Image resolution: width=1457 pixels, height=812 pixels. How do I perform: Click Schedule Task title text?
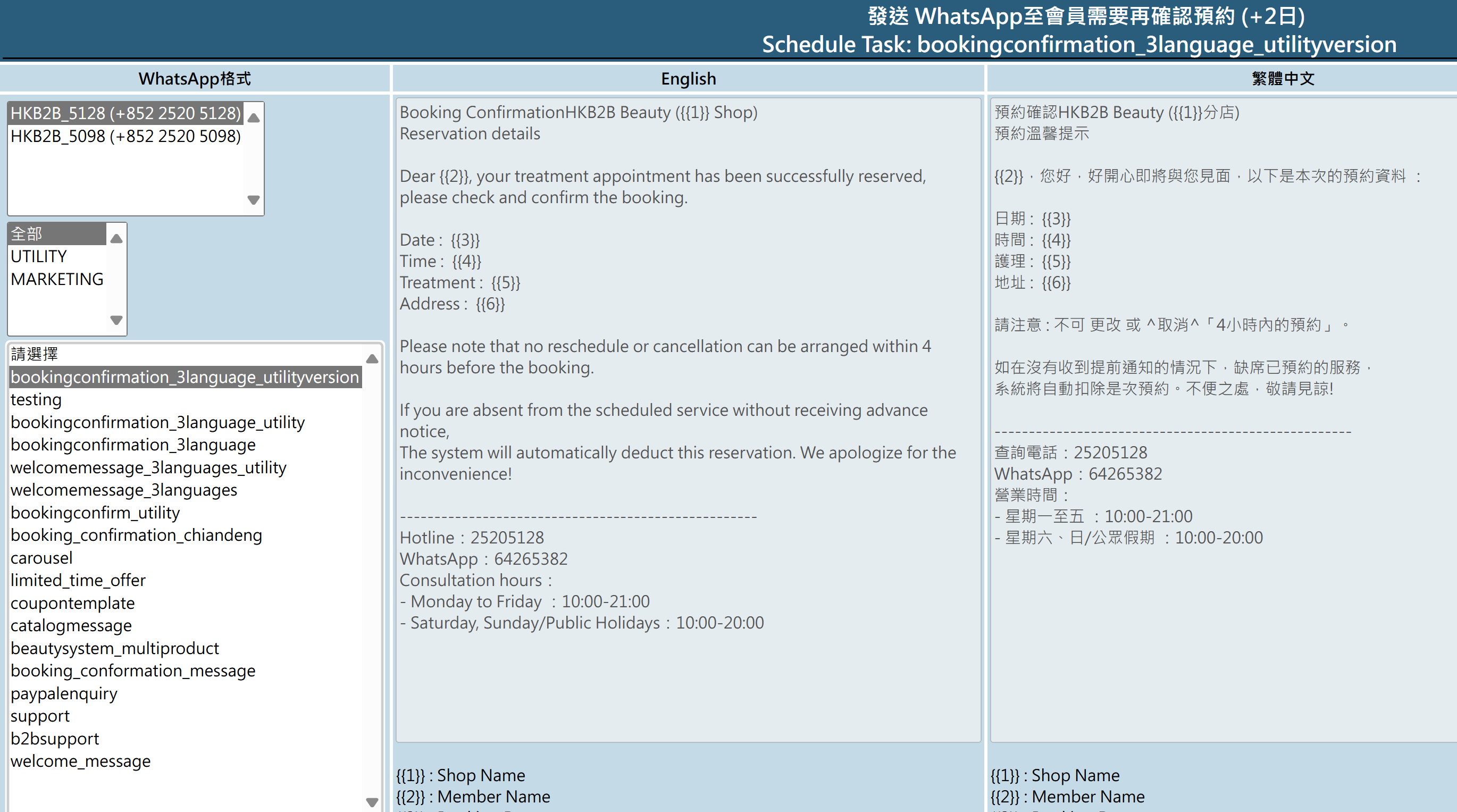[x=1079, y=44]
